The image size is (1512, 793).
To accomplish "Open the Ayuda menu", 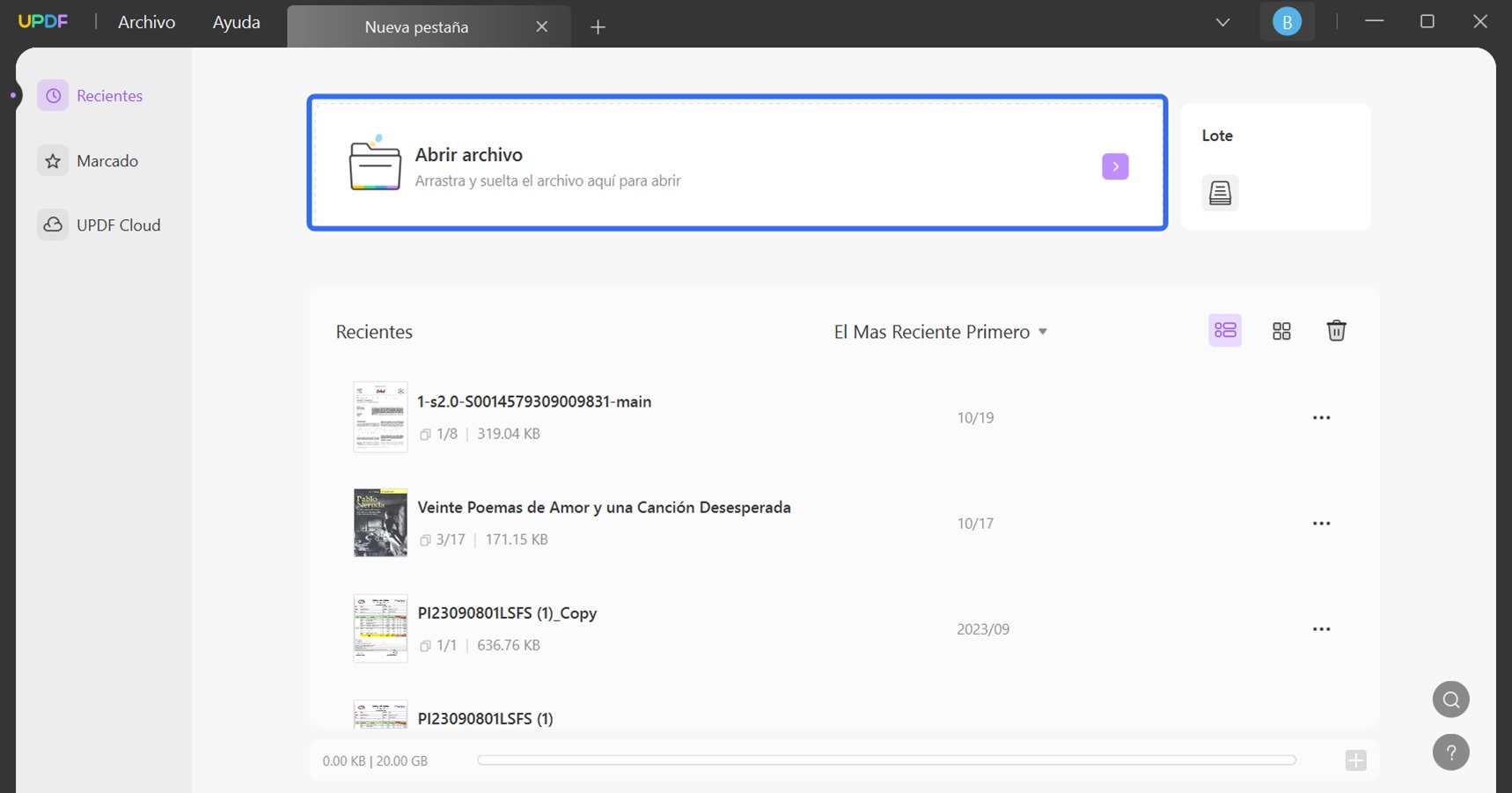I will click(x=236, y=22).
